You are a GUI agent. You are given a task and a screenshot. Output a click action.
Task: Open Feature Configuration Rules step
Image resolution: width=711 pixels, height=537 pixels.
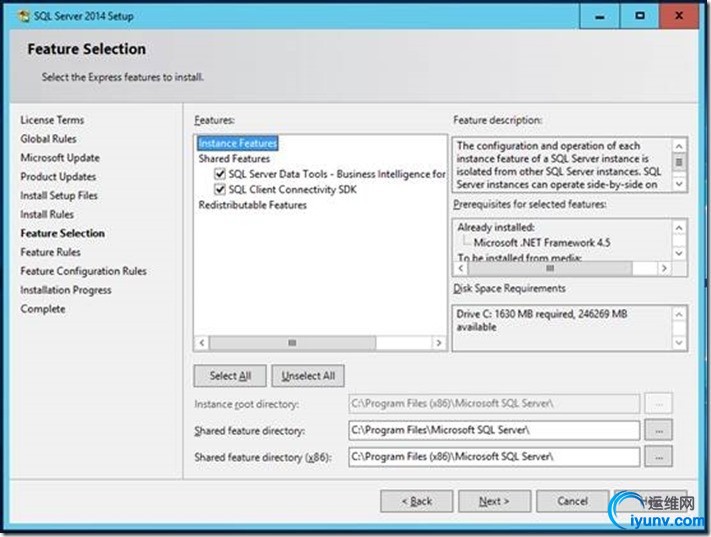pyautogui.click(x=83, y=271)
